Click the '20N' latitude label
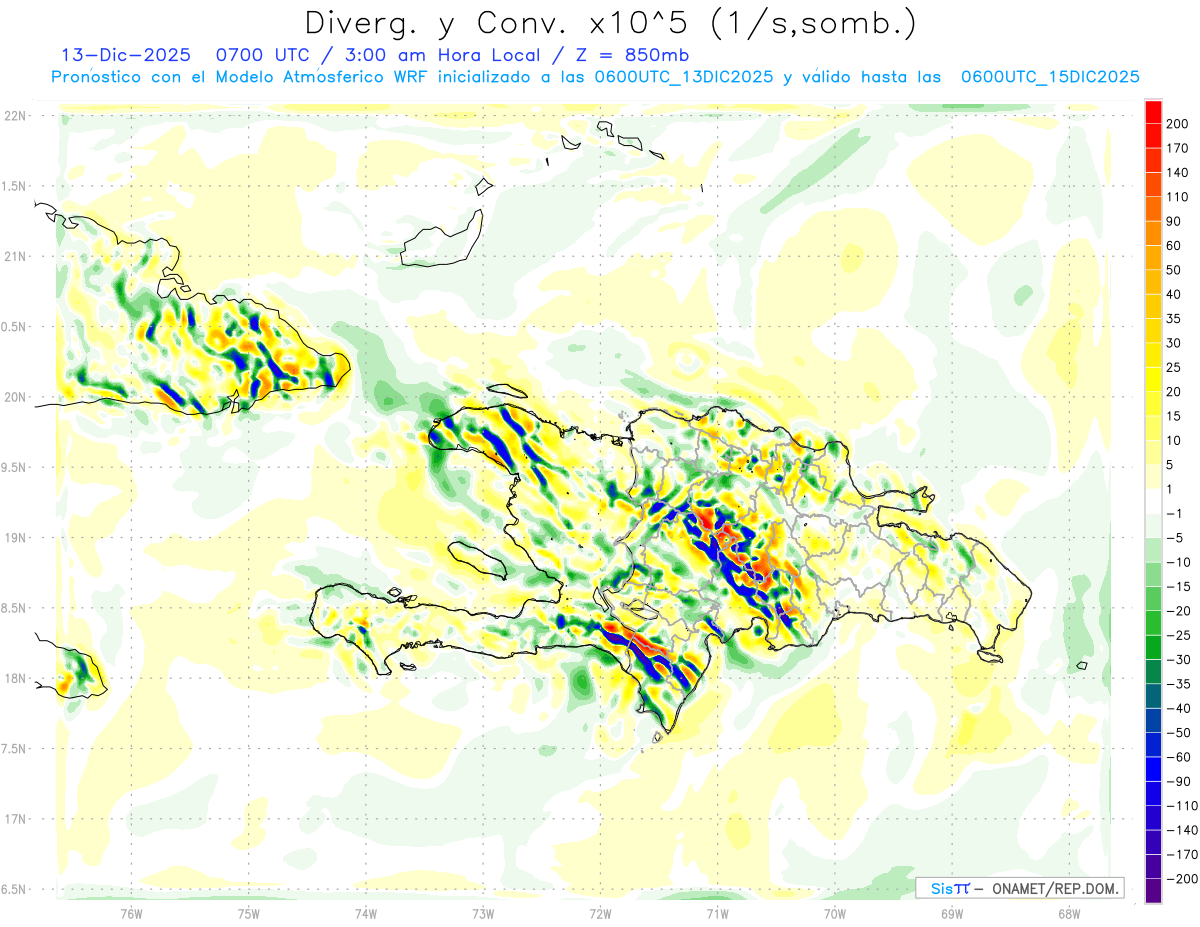1200x927 pixels. click(15, 397)
